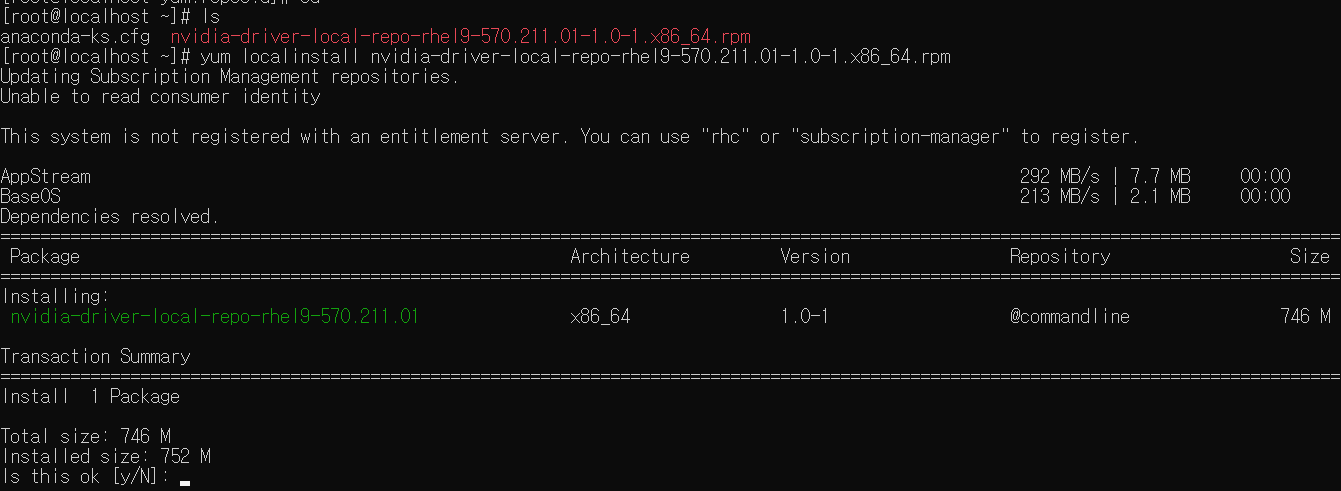Click the Repository column header
The width and height of the screenshot is (1341, 491).
[1060, 257]
